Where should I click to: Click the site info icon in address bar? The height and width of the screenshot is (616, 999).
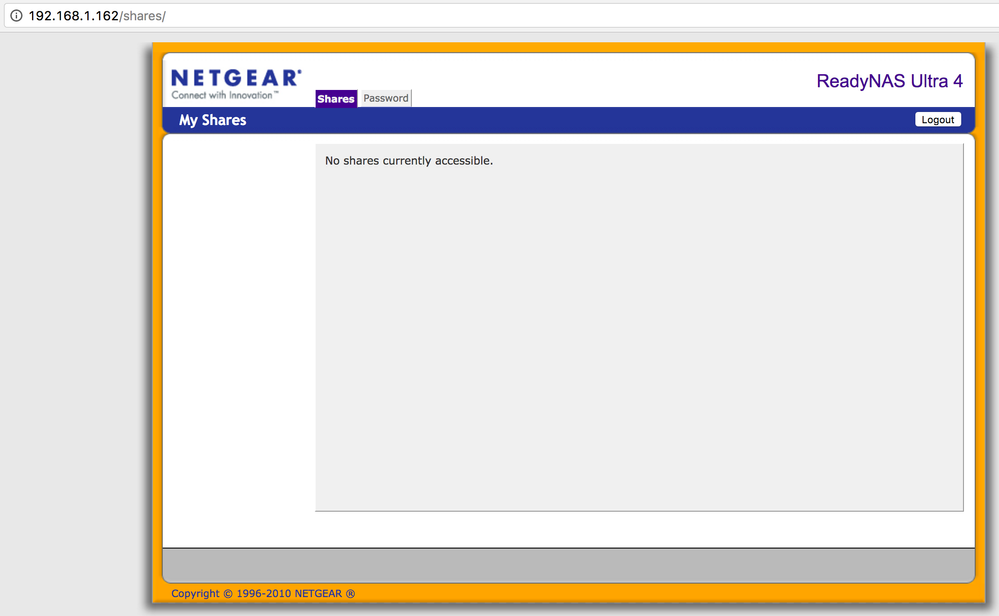pos(17,15)
